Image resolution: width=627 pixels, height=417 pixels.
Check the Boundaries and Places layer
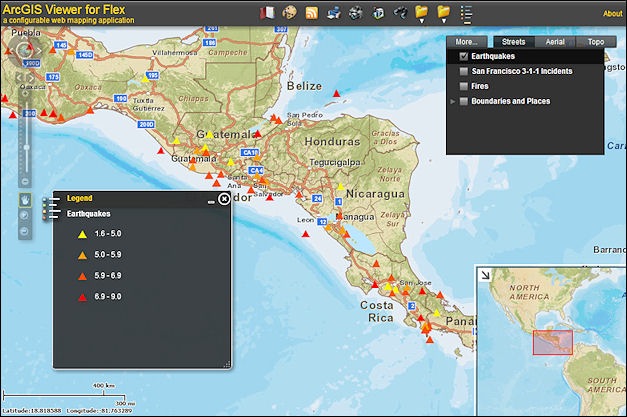463,101
